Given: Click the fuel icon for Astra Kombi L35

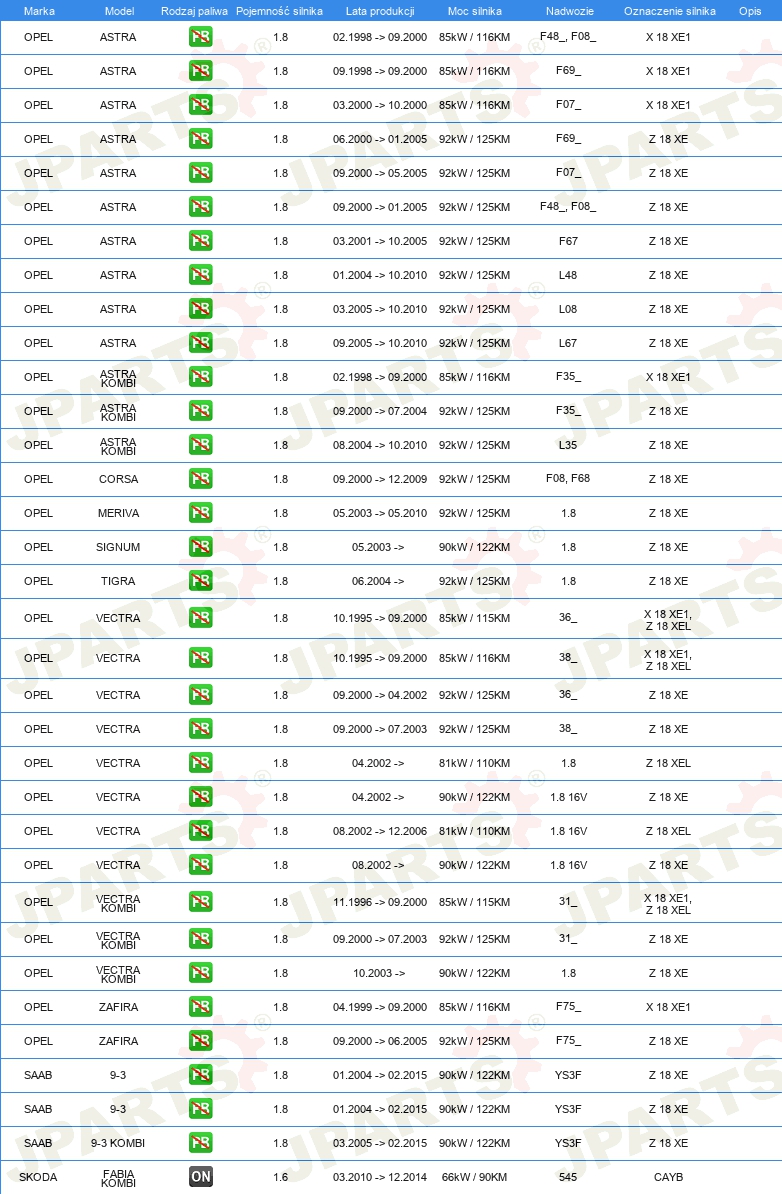Looking at the screenshot, I should click(x=201, y=445).
